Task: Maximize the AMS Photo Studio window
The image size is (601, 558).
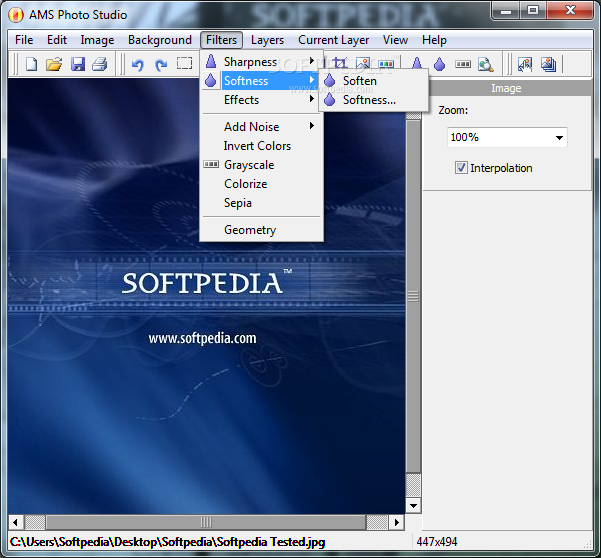Action: 533,10
